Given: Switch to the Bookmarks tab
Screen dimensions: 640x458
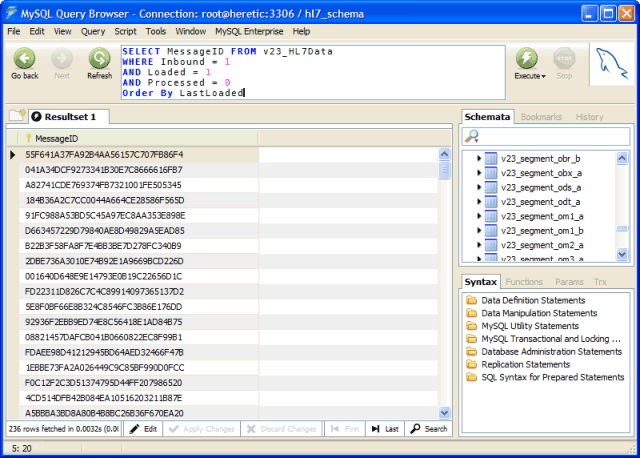Looking at the screenshot, I should (541, 117).
